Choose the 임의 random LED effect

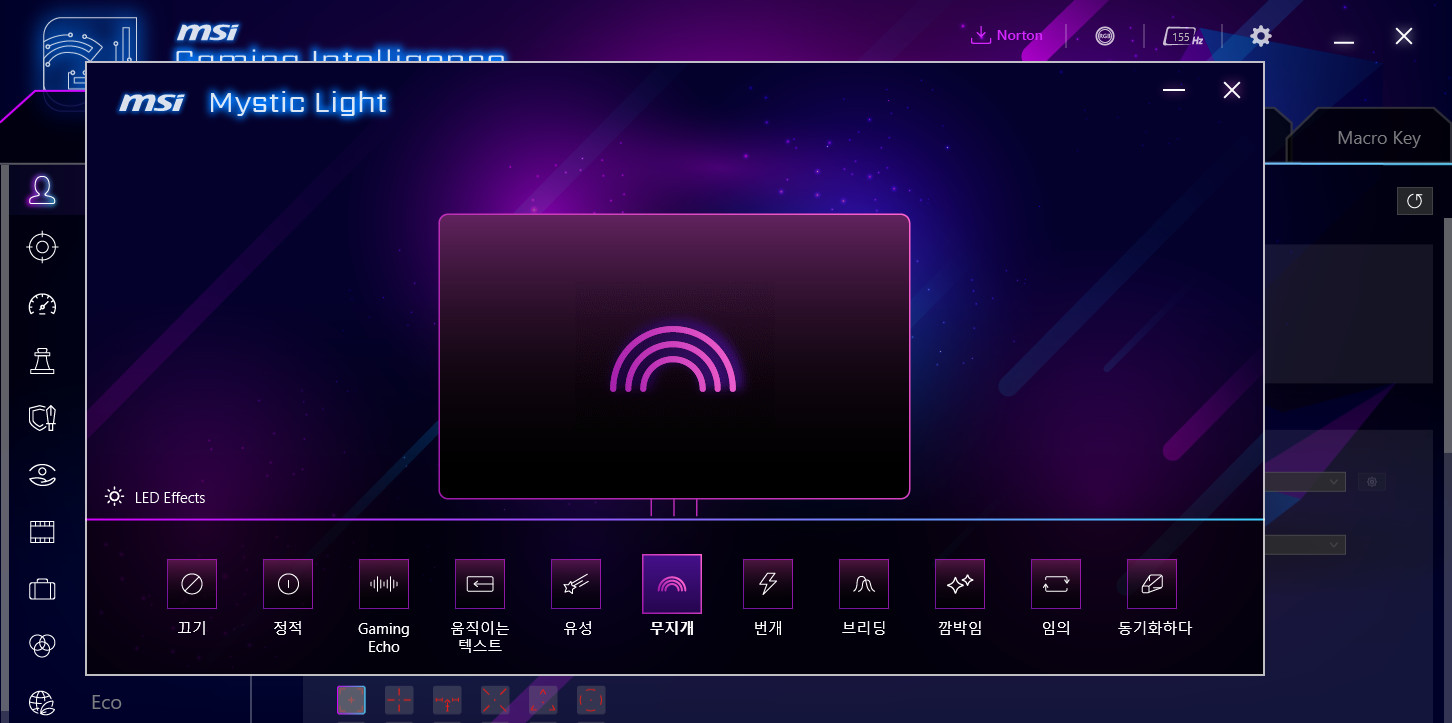click(1056, 584)
